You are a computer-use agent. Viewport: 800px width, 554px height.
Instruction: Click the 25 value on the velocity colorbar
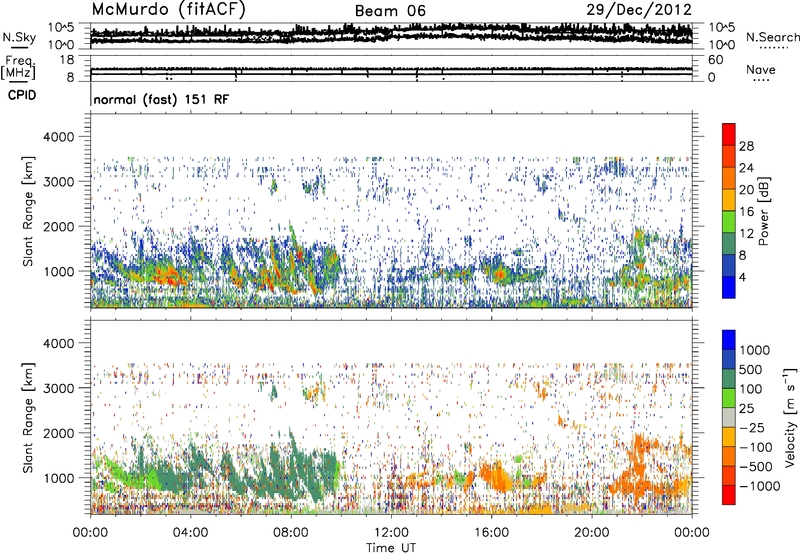pyautogui.click(x=746, y=408)
